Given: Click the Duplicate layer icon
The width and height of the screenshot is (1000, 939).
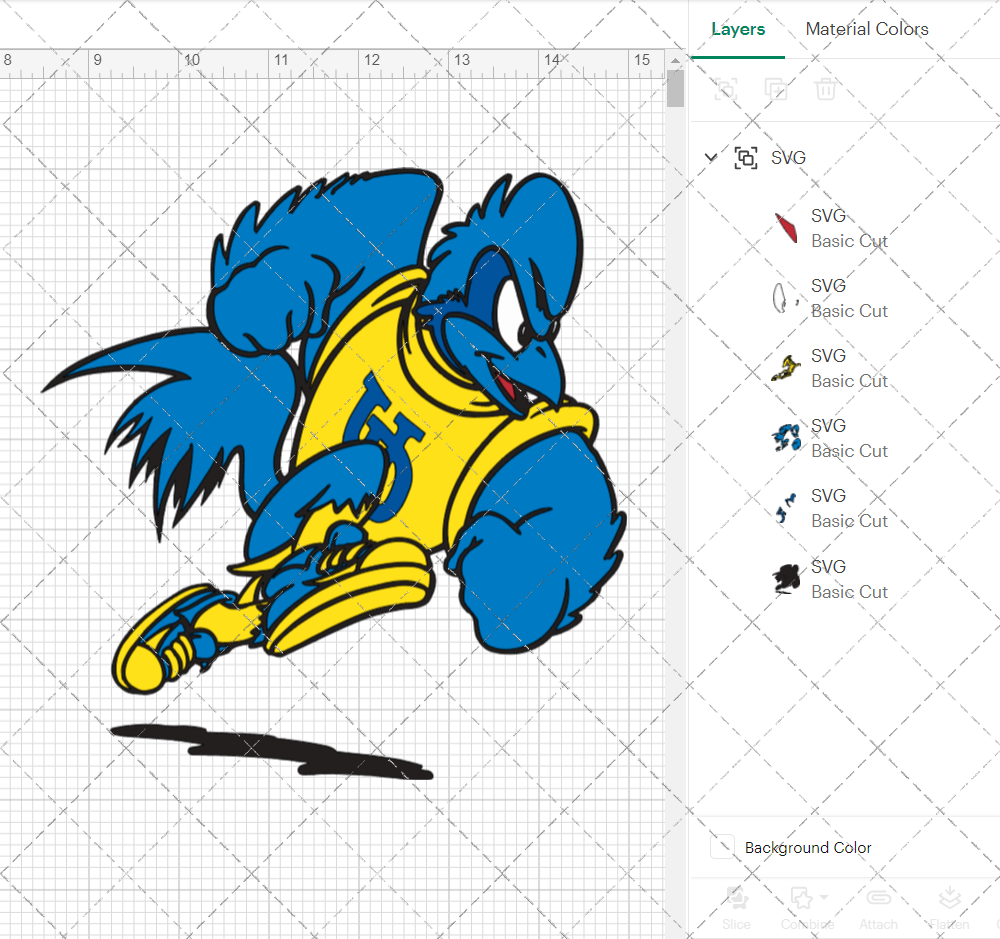Looking at the screenshot, I should tap(776, 89).
